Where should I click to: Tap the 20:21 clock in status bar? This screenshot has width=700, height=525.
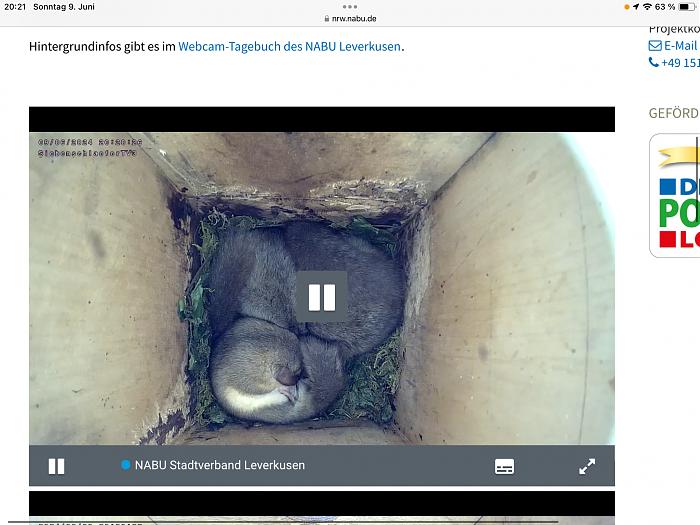tap(15, 7)
